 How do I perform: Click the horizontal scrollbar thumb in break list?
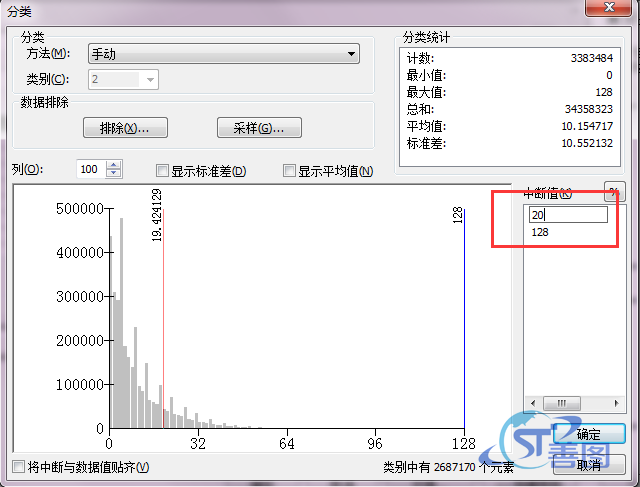(x=562, y=403)
